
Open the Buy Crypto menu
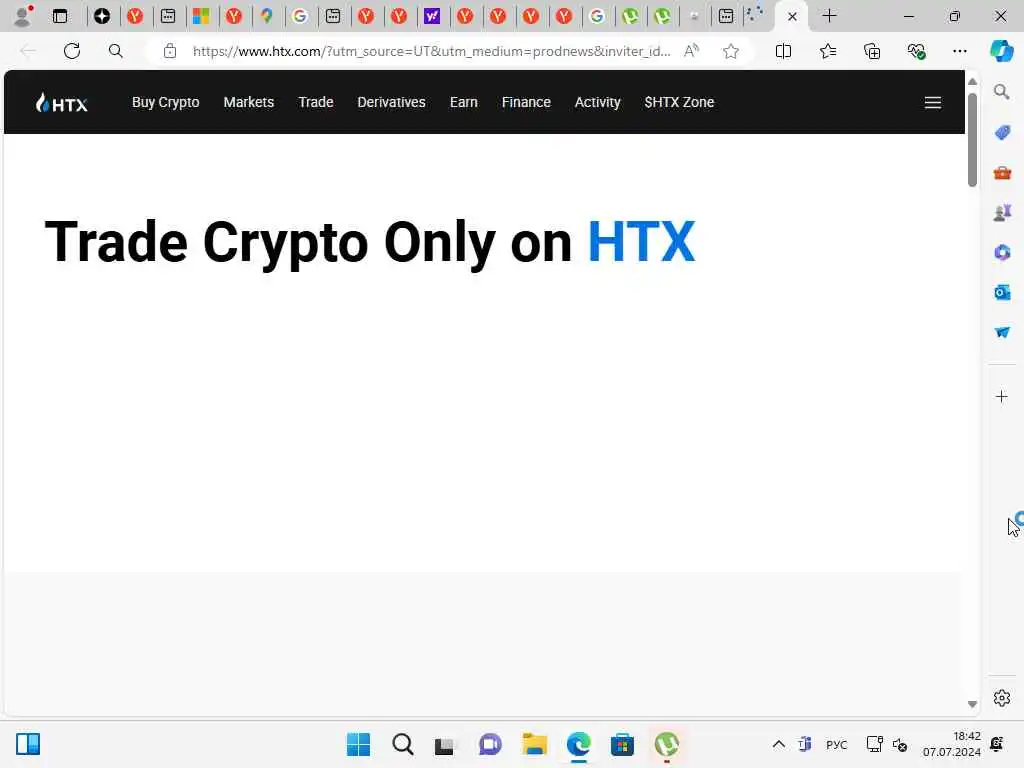tap(165, 103)
